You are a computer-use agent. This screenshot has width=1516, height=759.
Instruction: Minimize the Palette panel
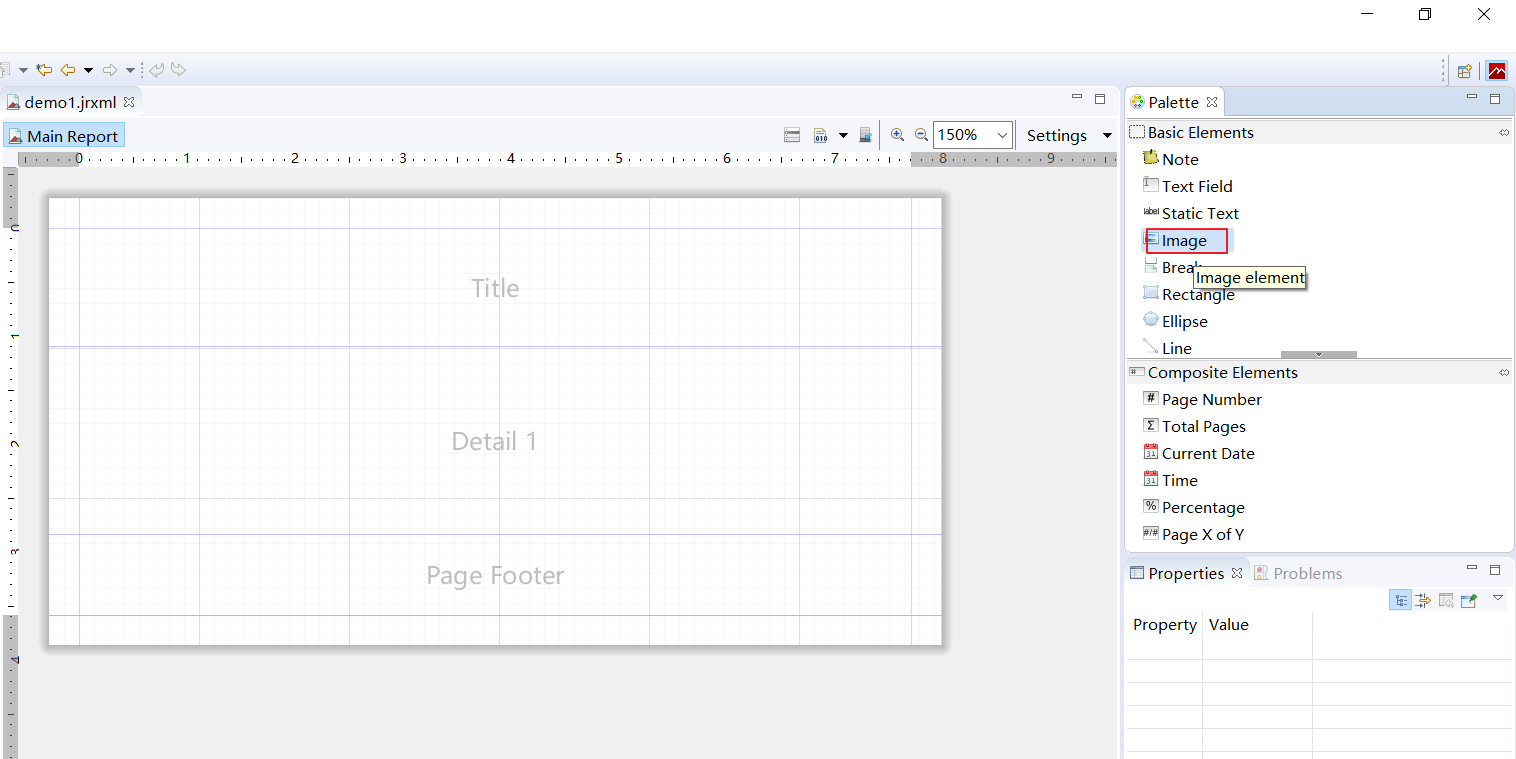pyautogui.click(x=1472, y=98)
